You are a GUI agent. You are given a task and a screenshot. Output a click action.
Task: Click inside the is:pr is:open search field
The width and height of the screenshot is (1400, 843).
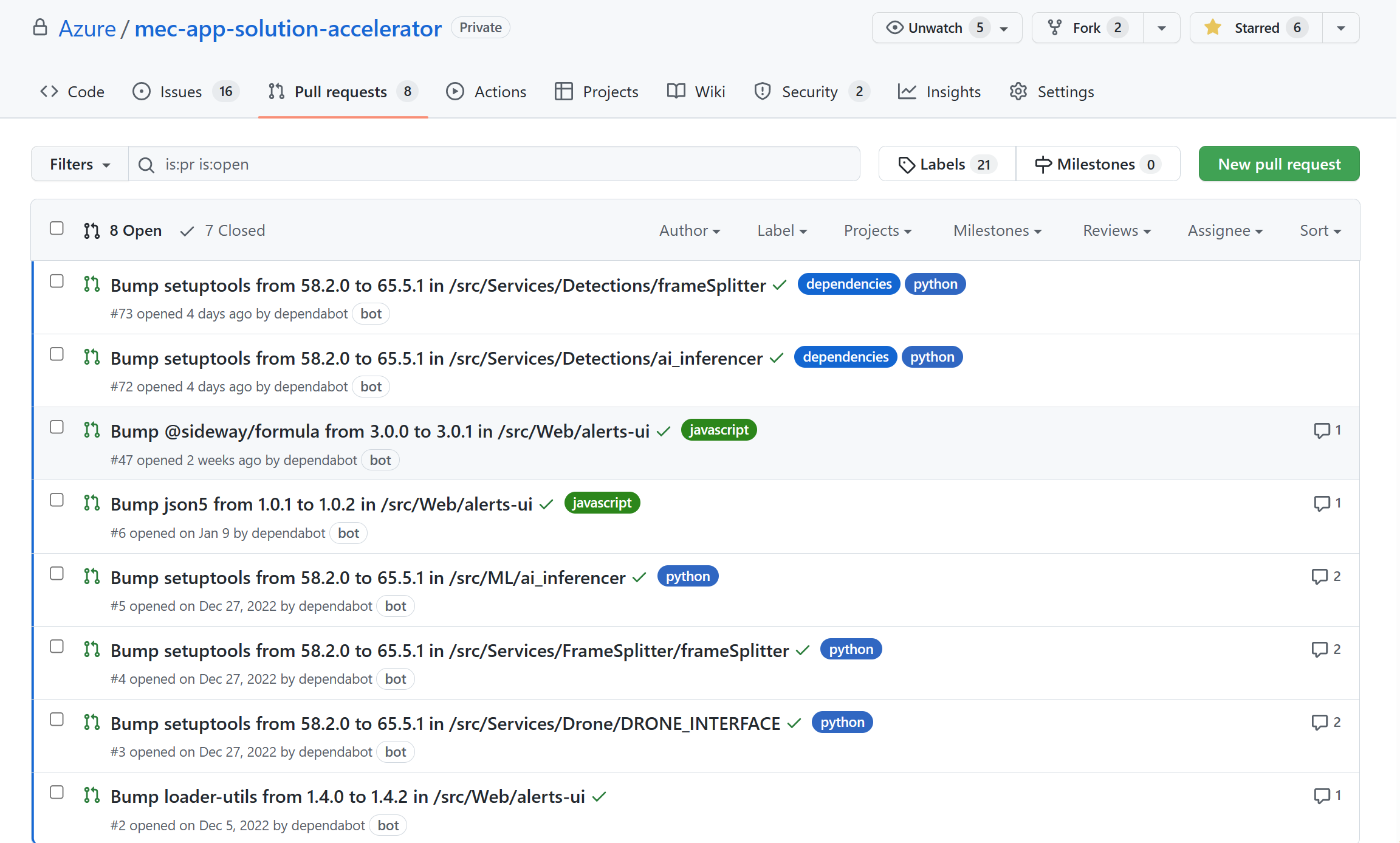425,164
